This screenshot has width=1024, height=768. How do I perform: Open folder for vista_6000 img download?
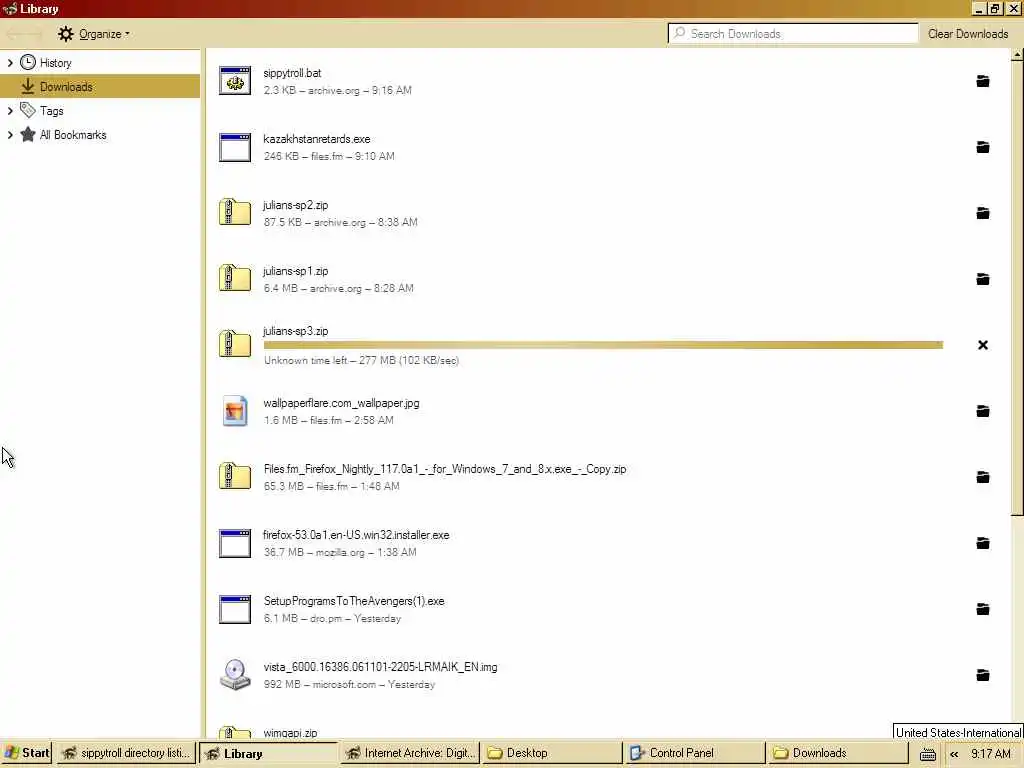pos(982,675)
